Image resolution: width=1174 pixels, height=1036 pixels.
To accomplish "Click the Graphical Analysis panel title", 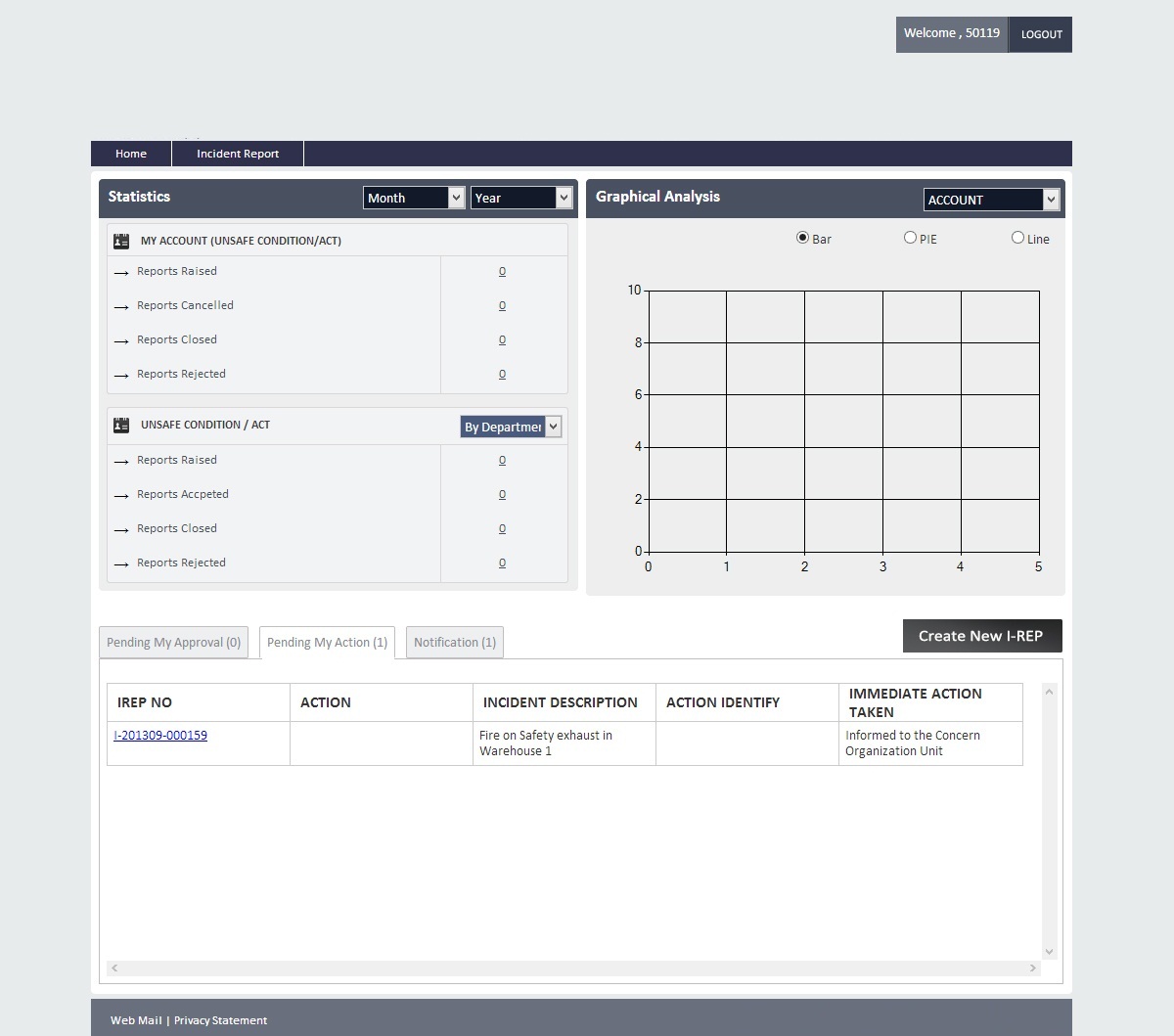I will (x=657, y=197).
